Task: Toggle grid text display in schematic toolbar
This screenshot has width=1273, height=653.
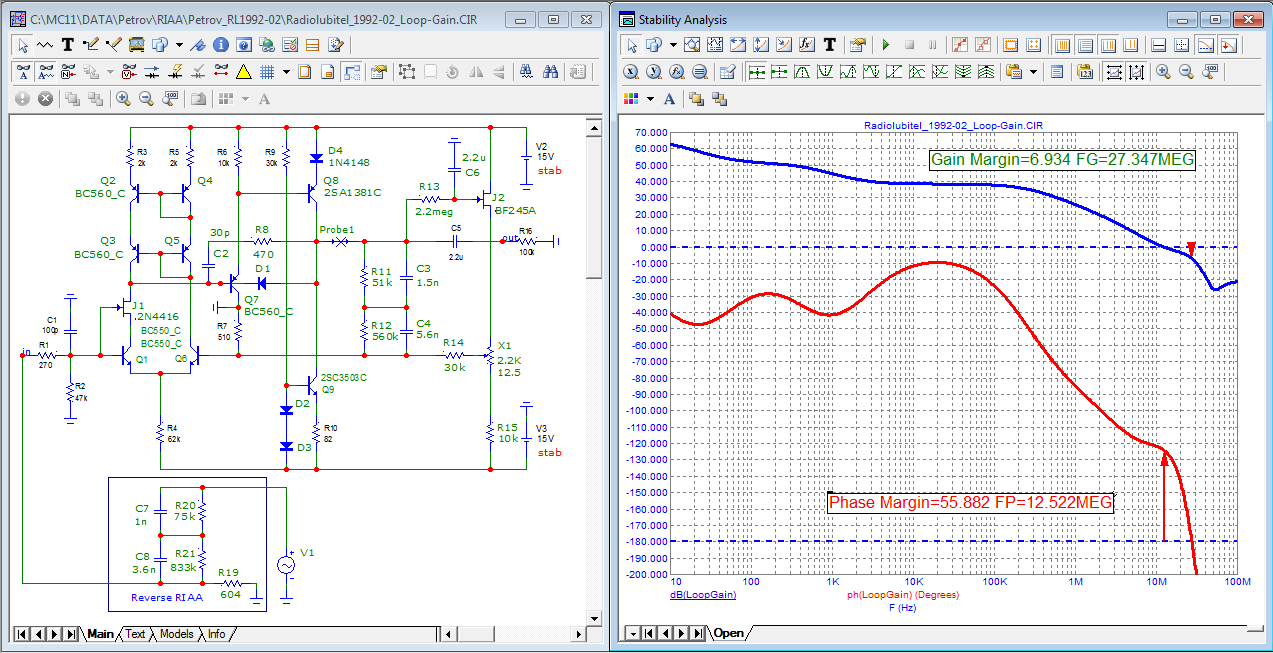Action: coord(24,71)
